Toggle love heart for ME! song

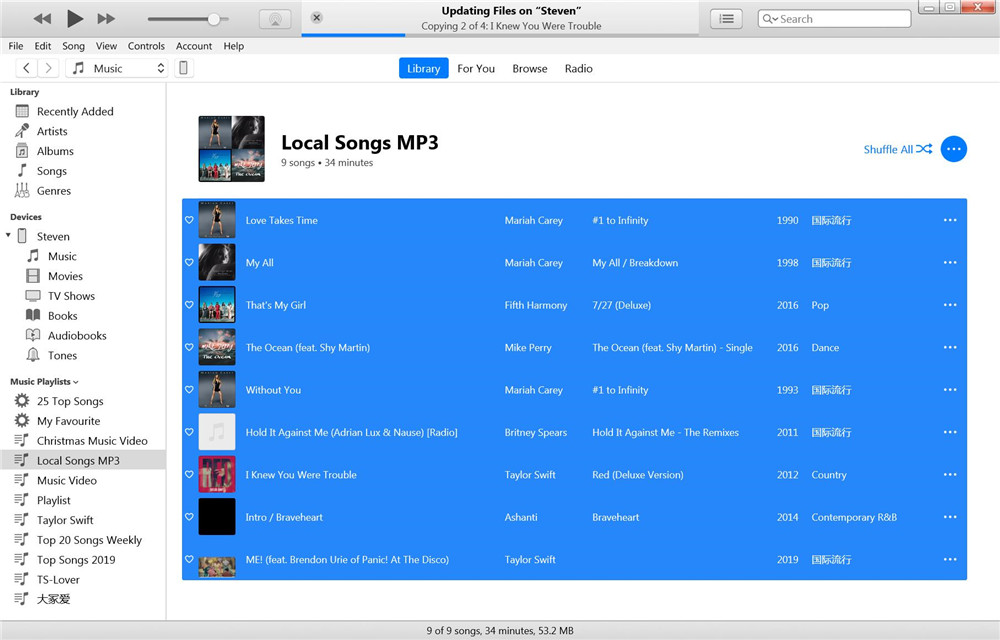click(x=189, y=558)
